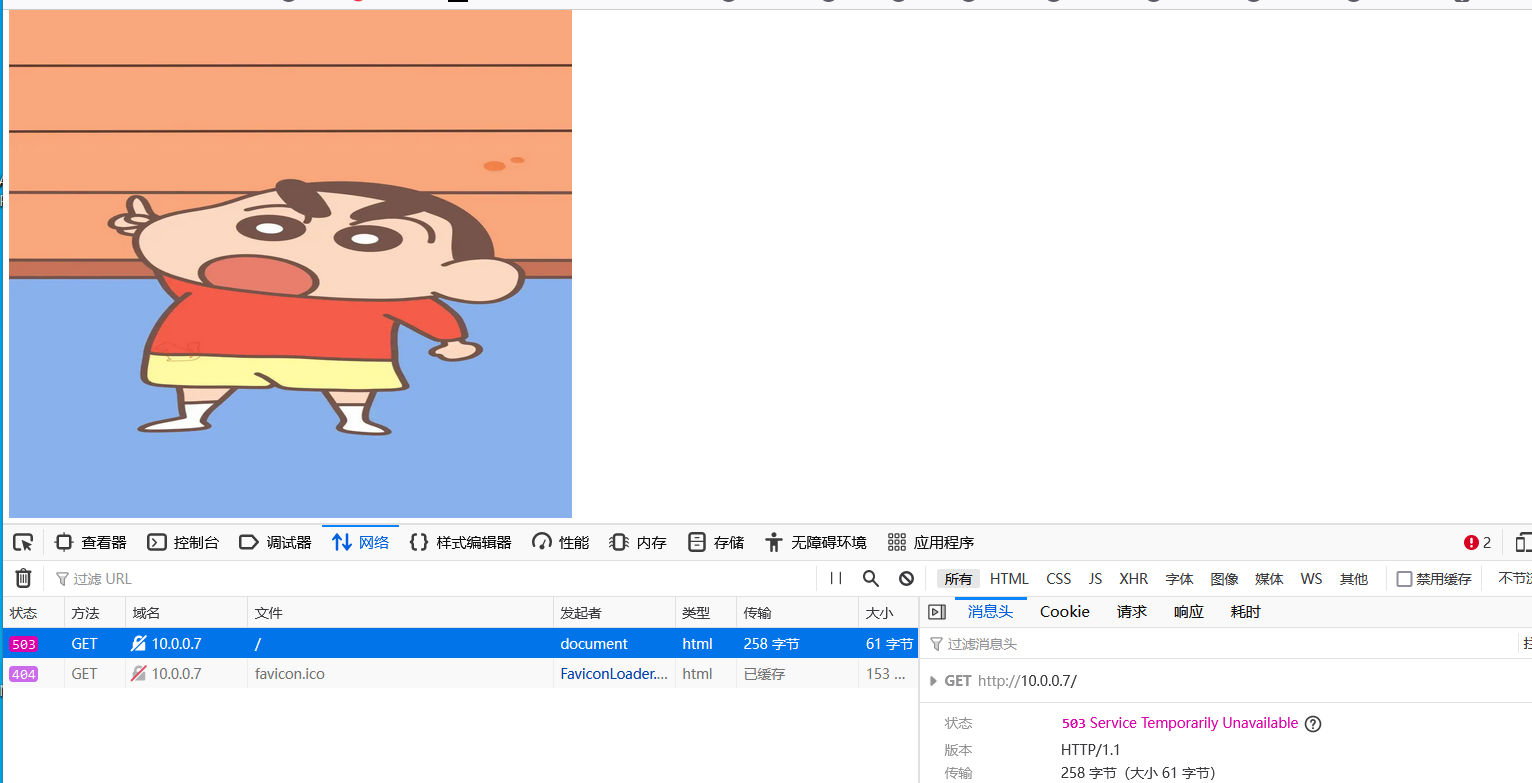Screen dimensions: 1532x783
Task: Filter requests by 媒体
Action: click(1269, 579)
